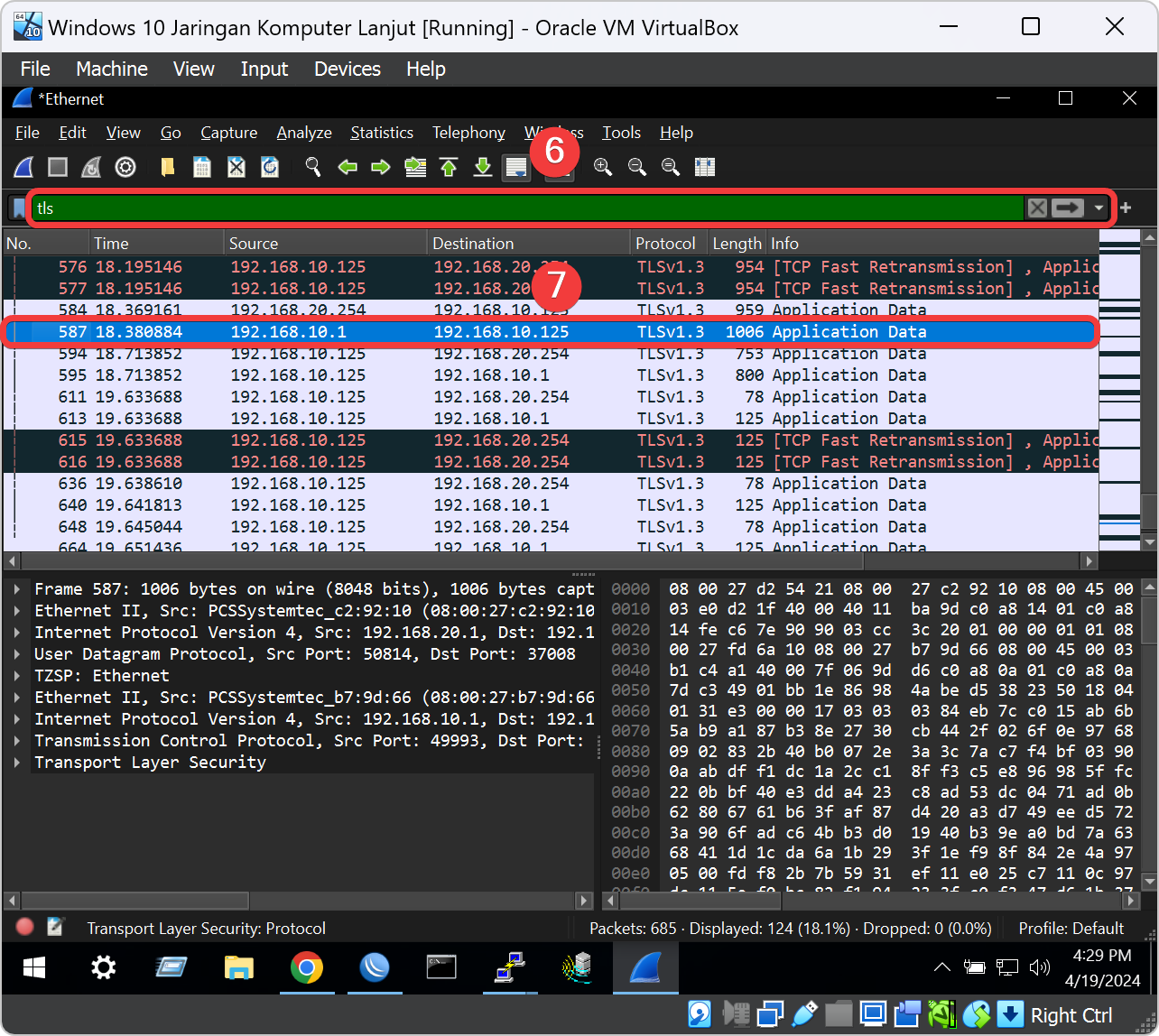Expand IPv4 section with Src 192.168.10.1
Image resolution: width=1159 pixels, height=1036 pixels.
(17, 719)
